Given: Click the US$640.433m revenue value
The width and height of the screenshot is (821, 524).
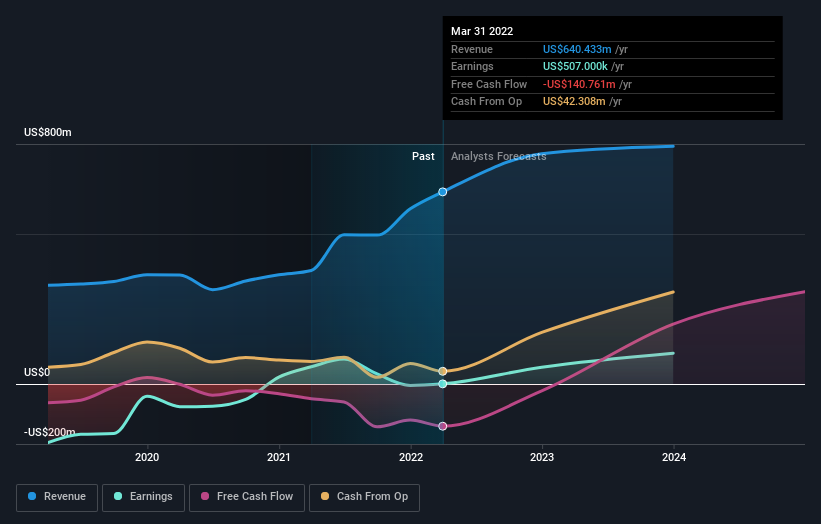Looking at the screenshot, I should tap(577, 49).
